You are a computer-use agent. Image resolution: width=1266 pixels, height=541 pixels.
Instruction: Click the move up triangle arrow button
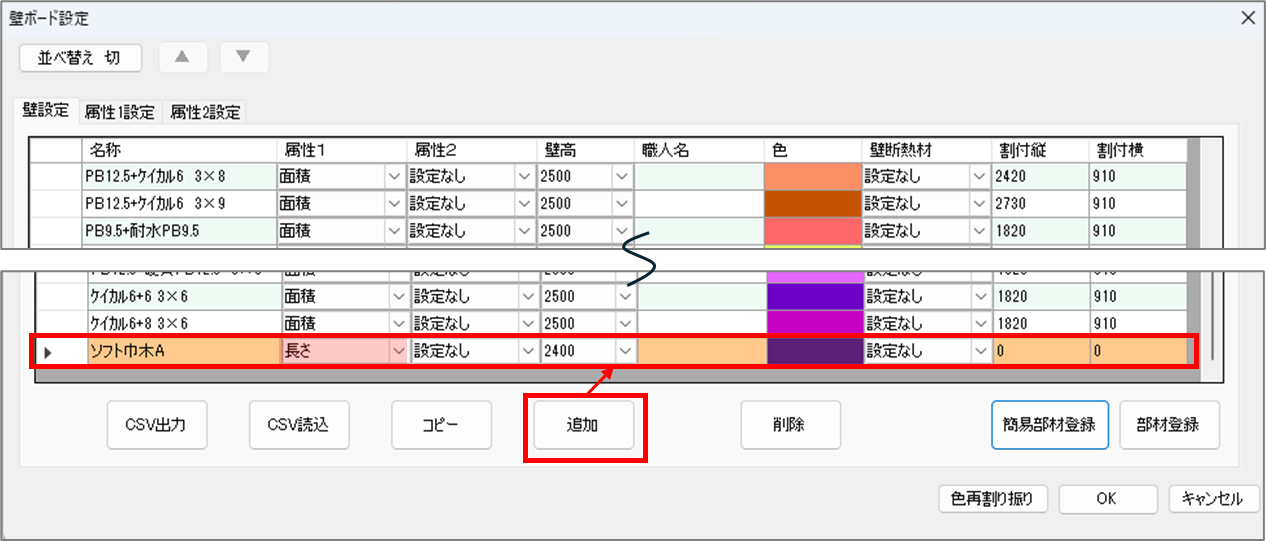181,57
